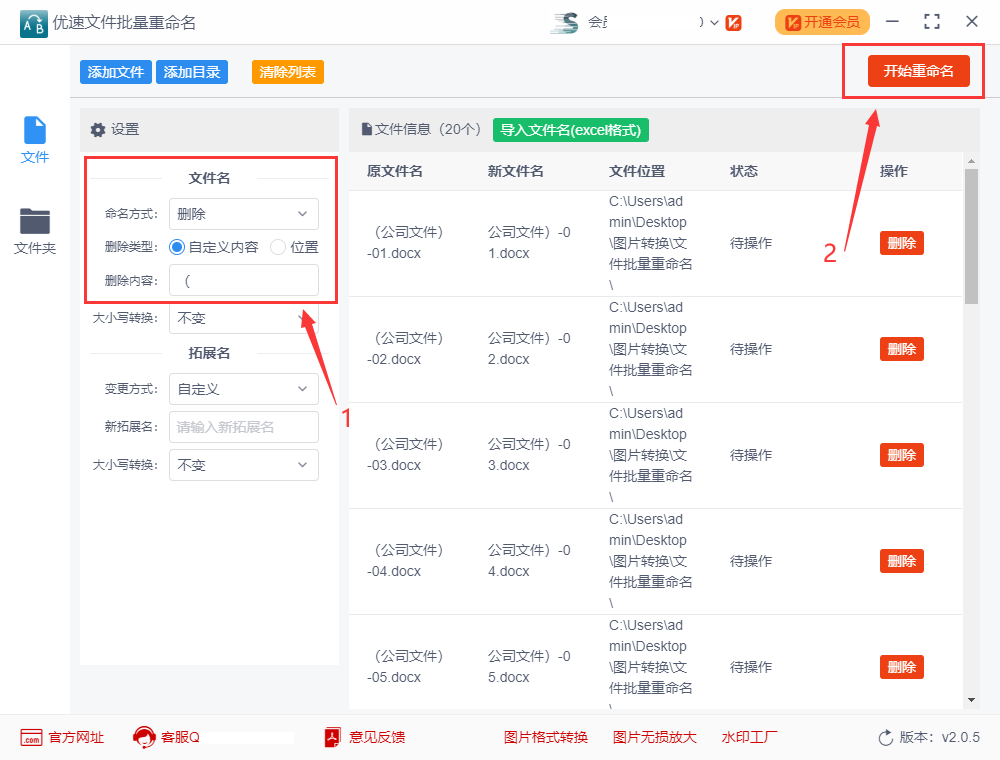Click 文件位置 column header
Image resolution: width=1000 pixels, height=760 pixels.
tap(637, 171)
